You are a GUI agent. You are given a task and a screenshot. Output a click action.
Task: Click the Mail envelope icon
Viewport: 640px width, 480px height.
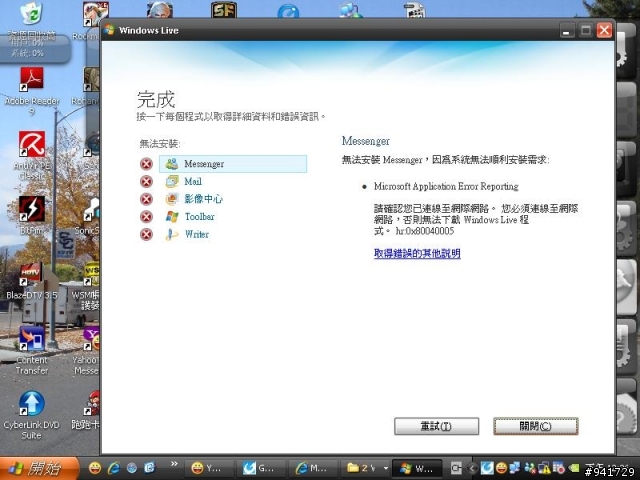(172, 181)
